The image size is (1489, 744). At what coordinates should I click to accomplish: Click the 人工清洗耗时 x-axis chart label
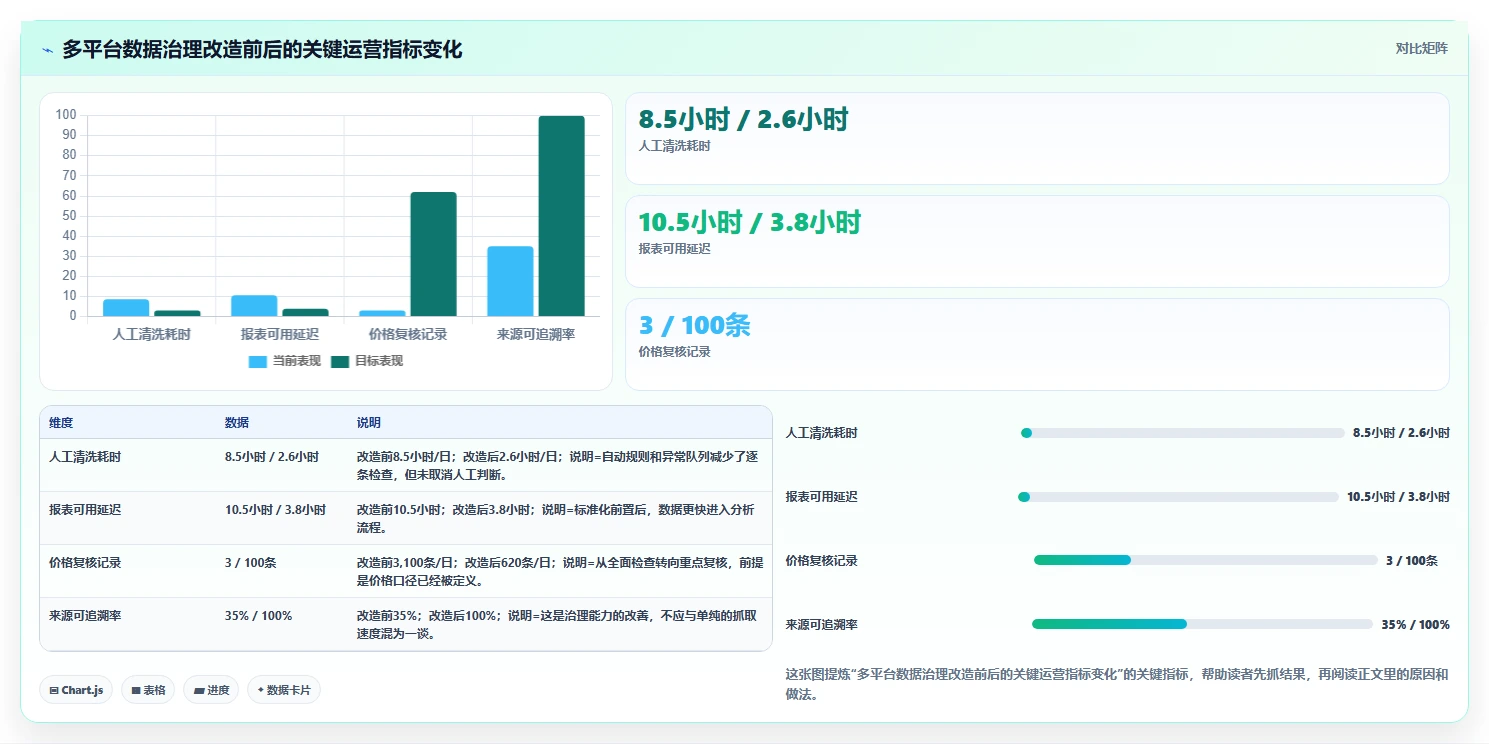pyautogui.click(x=152, y=334)
